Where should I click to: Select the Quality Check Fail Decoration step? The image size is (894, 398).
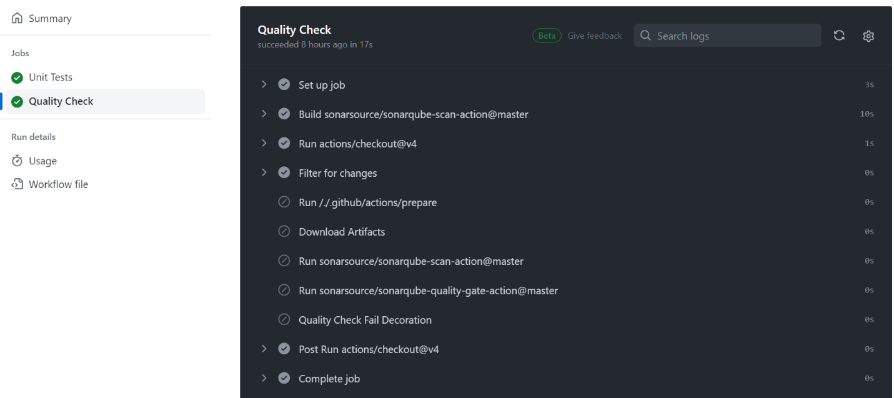566,320
